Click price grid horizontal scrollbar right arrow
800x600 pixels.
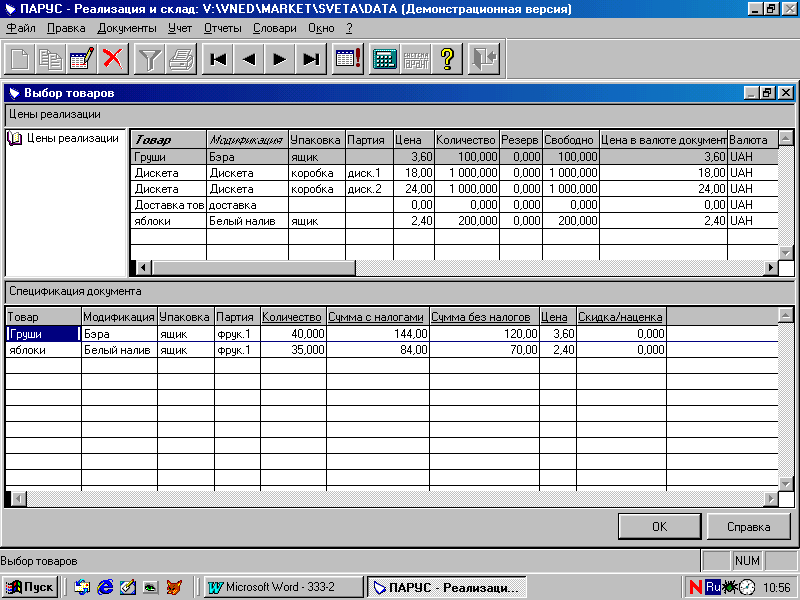(771, 267)
